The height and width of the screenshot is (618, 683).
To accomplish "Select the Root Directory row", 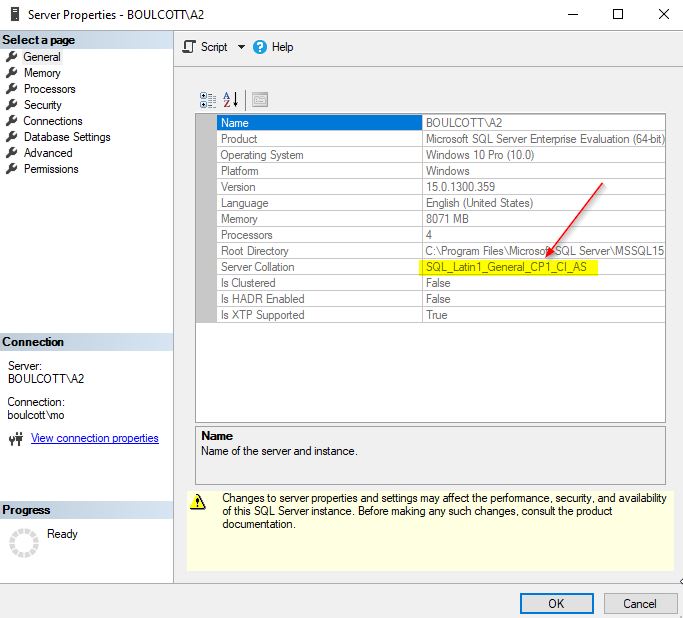I will [x=440, y=251].
